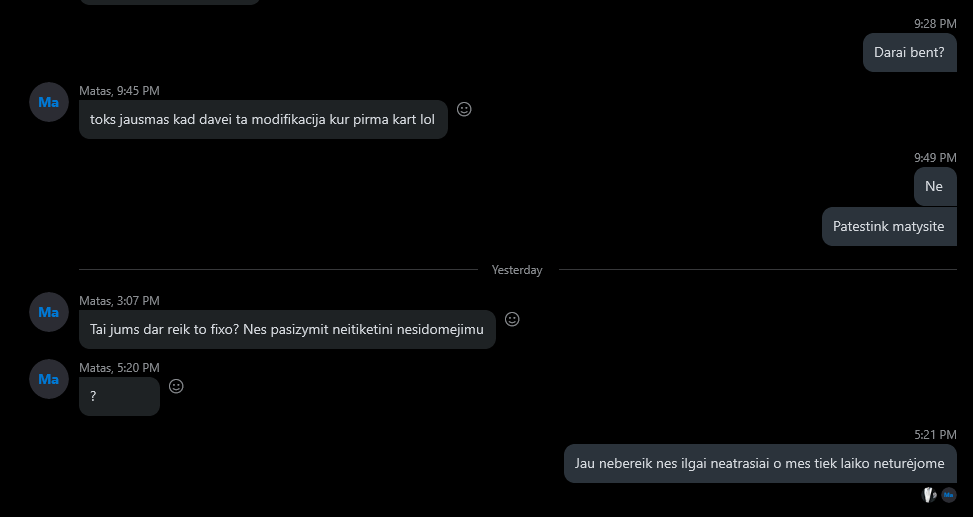
Task: Click the 5:21 PM timestamp
Action: (x=935, y=435)
